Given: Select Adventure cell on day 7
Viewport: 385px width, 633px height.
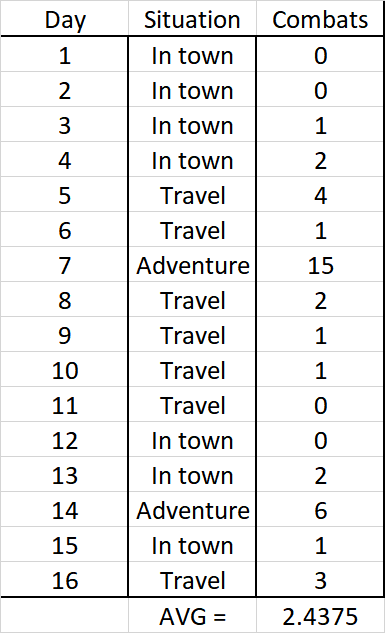Looking at the screenshot, I should [192, 264].
